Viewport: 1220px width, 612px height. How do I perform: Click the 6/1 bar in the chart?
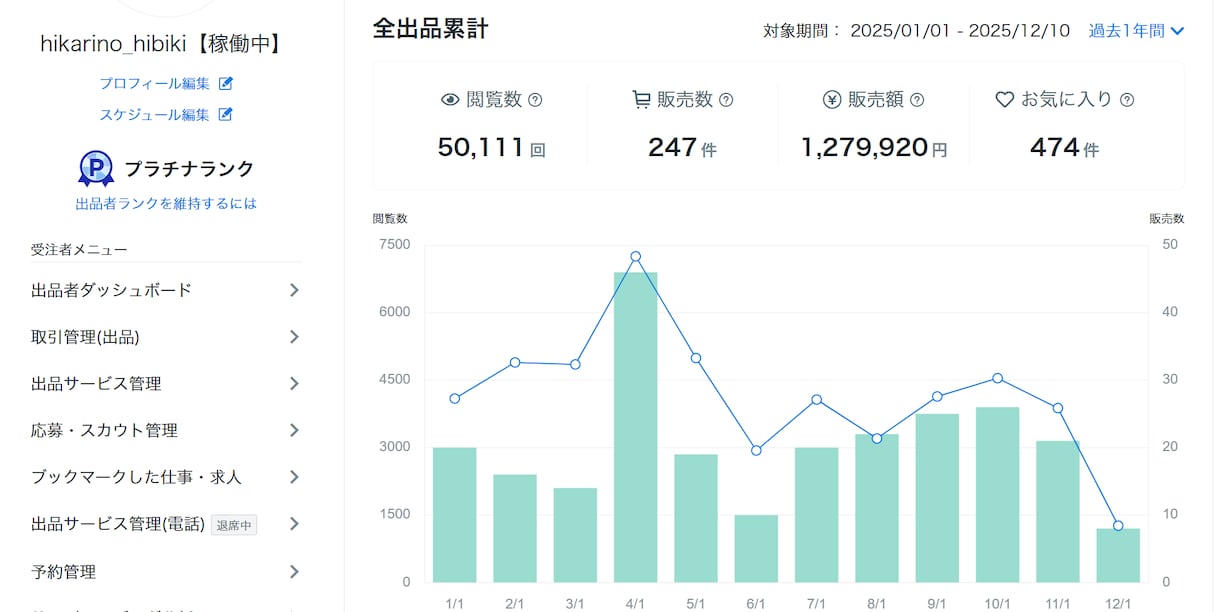pyautogui.click(x=756, y=548)
